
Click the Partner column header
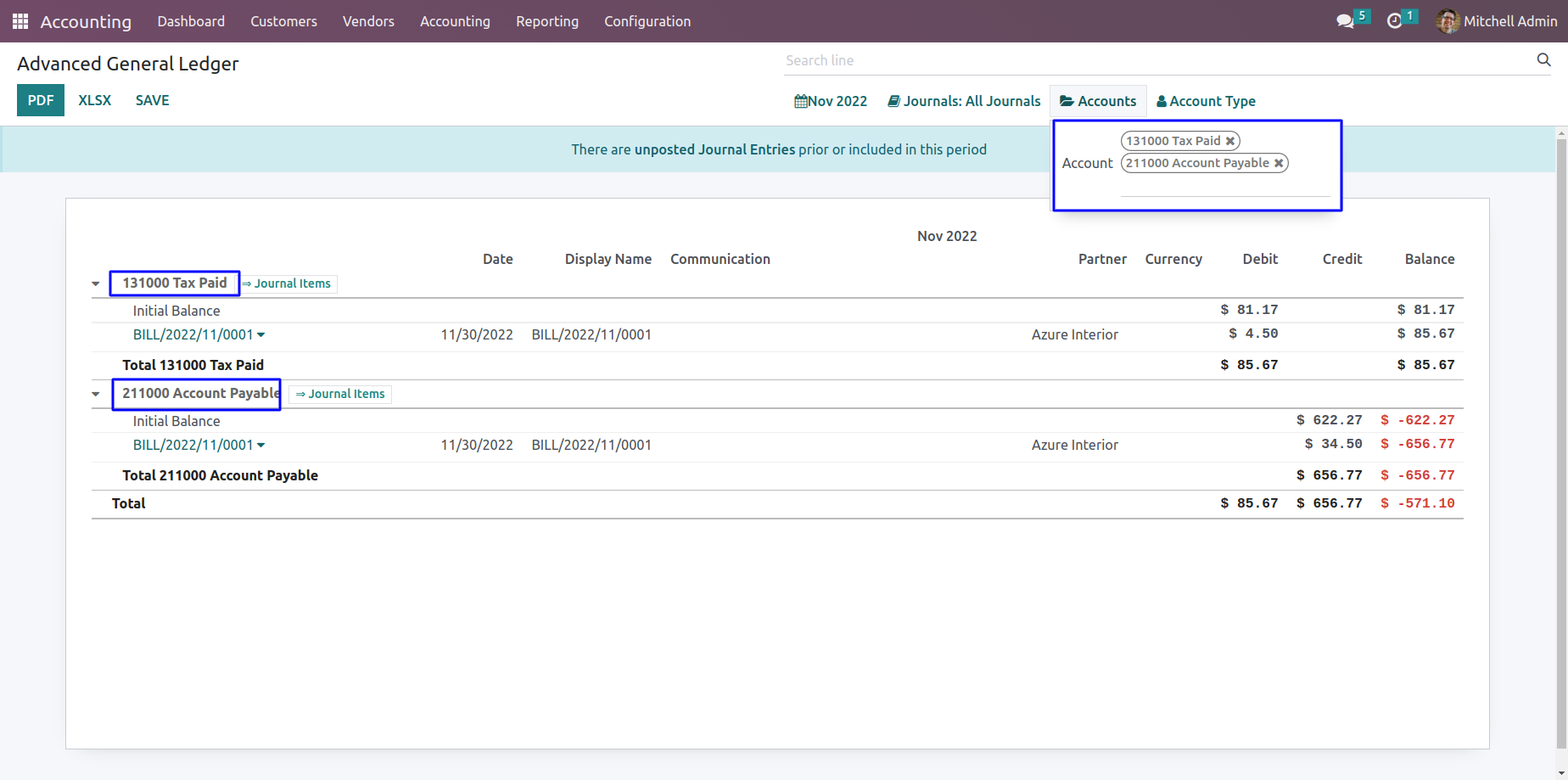(1102, 259)
